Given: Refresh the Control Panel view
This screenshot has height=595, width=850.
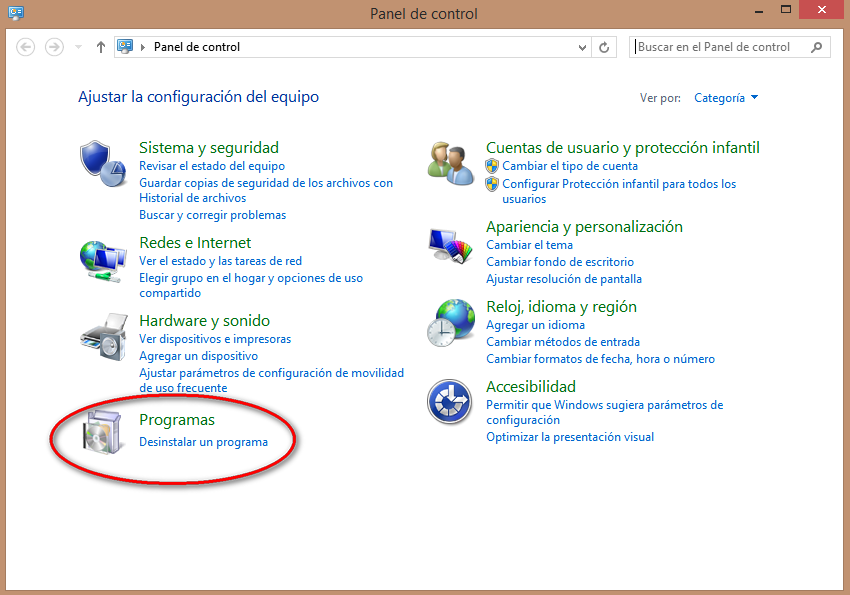Looking at the screenshot, I should (604, 47).
